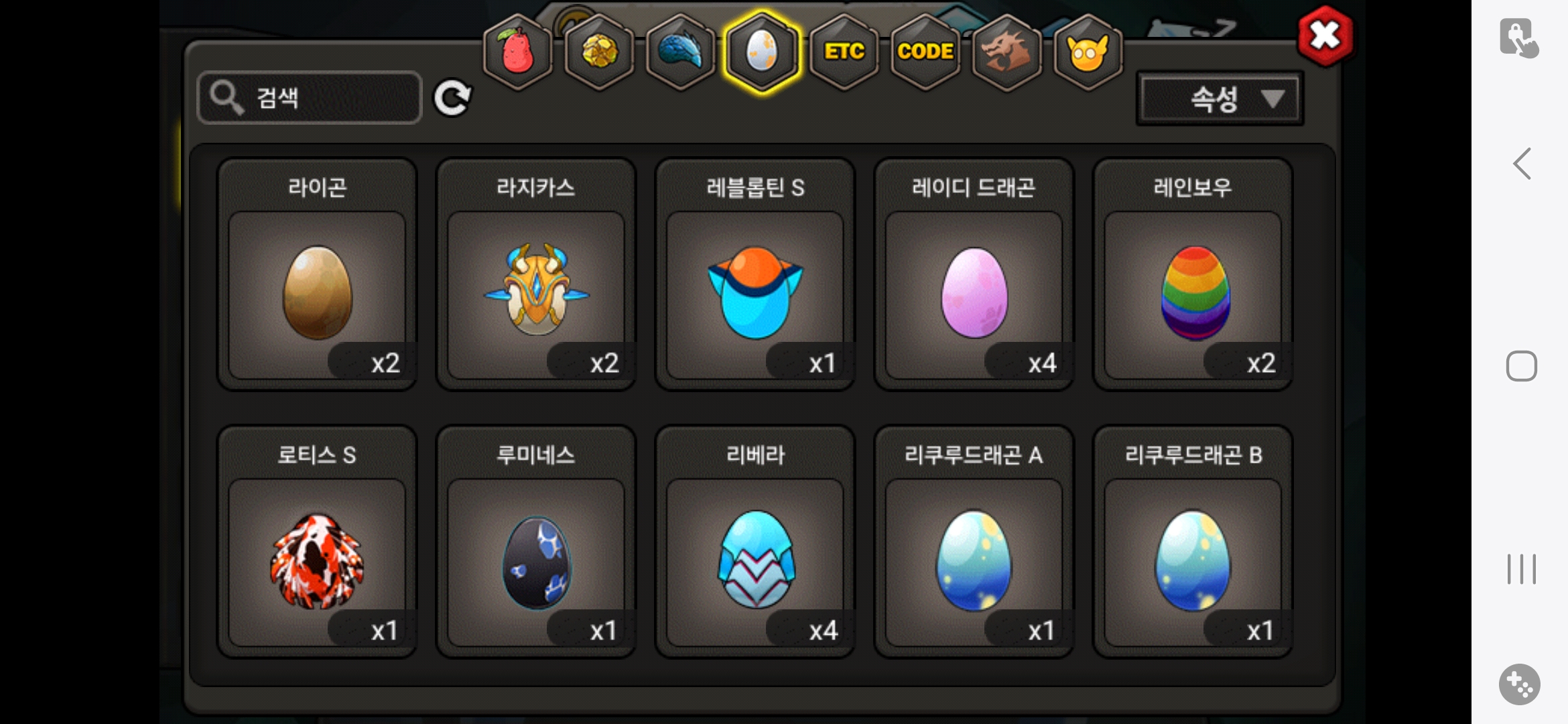
Task: Select the 라이곤 brown egg
Action: tap(317, 274)
